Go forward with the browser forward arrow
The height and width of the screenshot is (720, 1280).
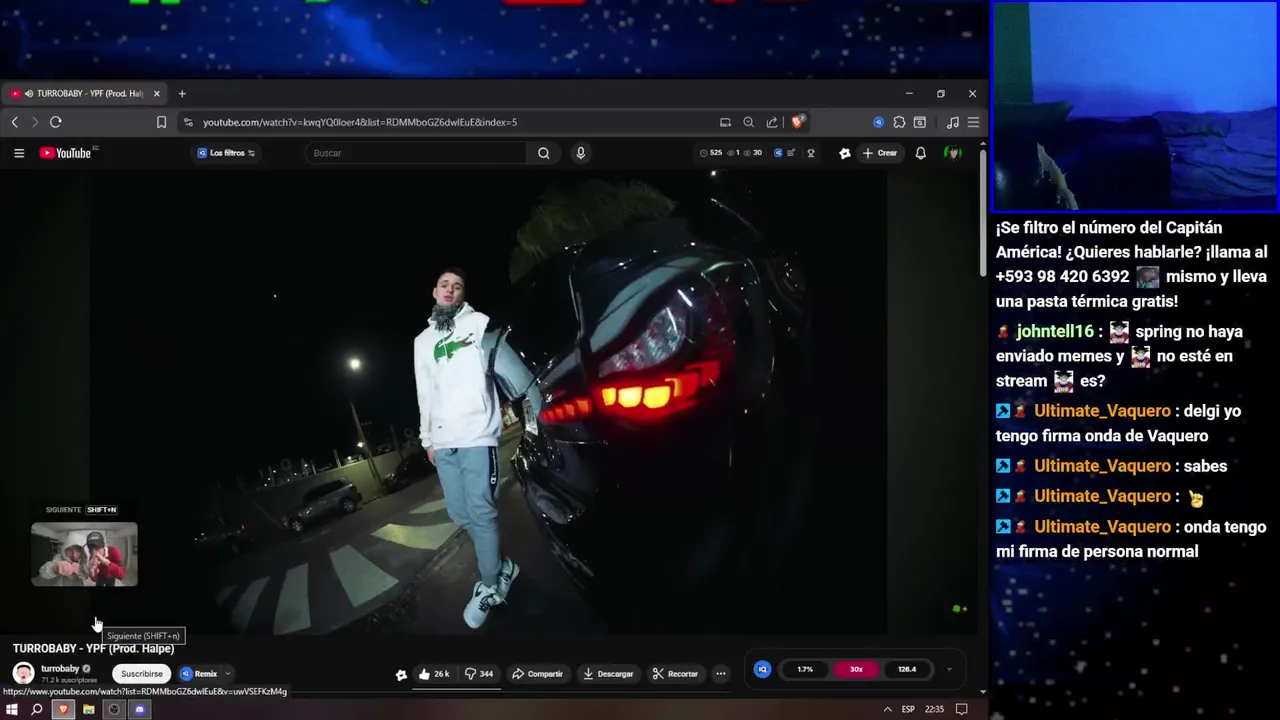35,122
